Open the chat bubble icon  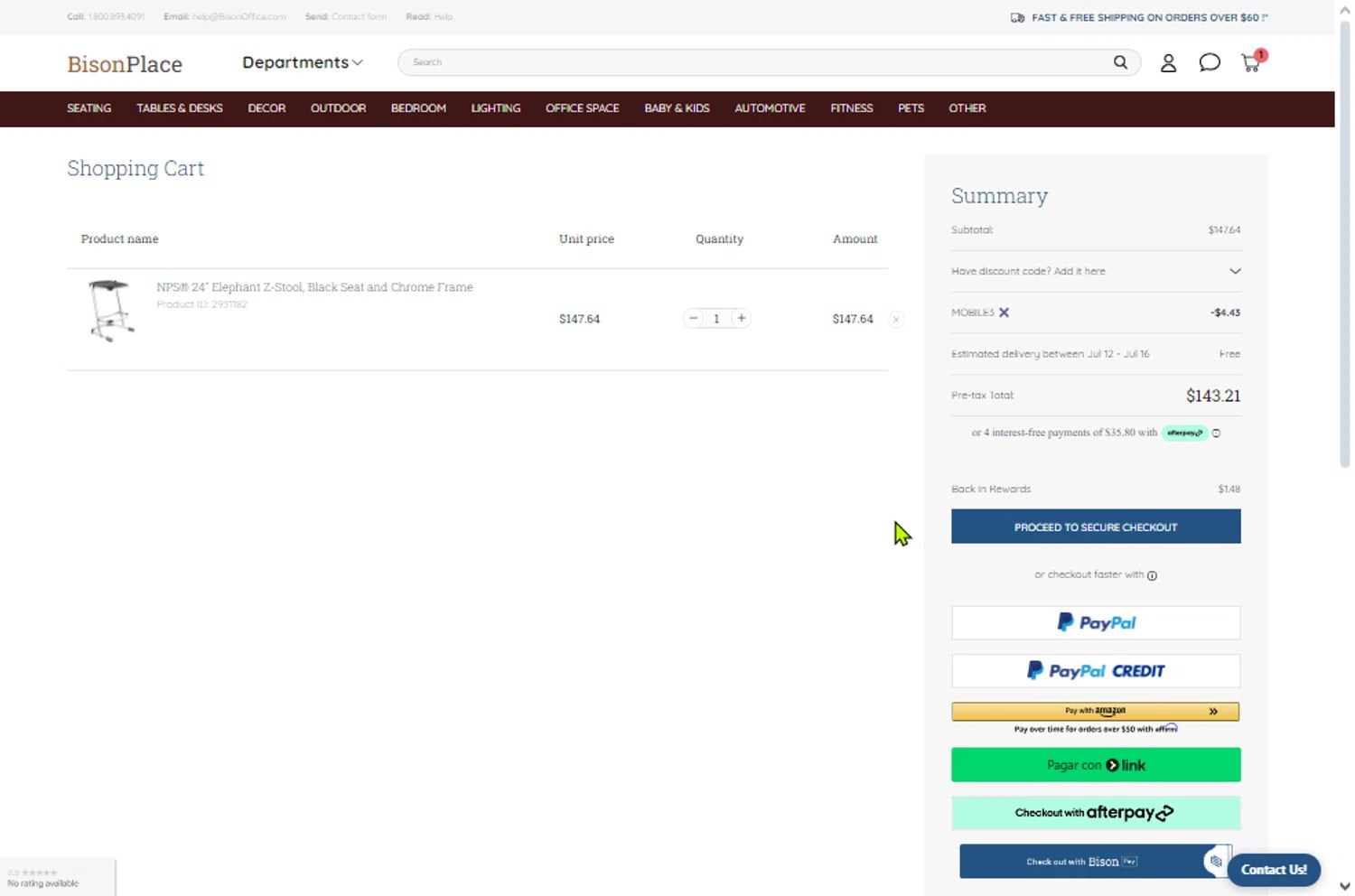(x=1210, y=62)
